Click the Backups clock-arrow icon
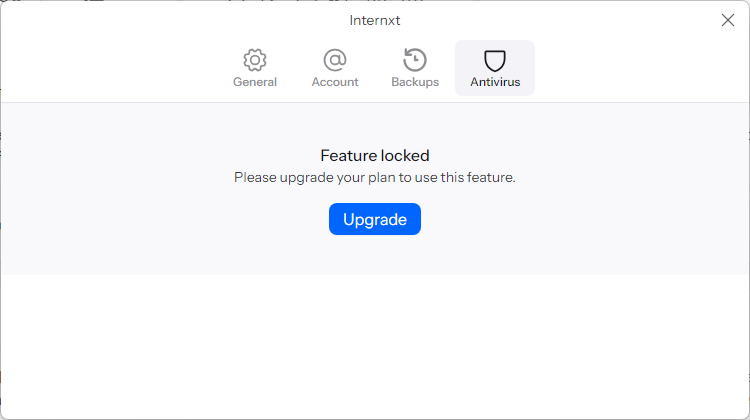This screenshot has height=420, width=750. click(415, 59)
